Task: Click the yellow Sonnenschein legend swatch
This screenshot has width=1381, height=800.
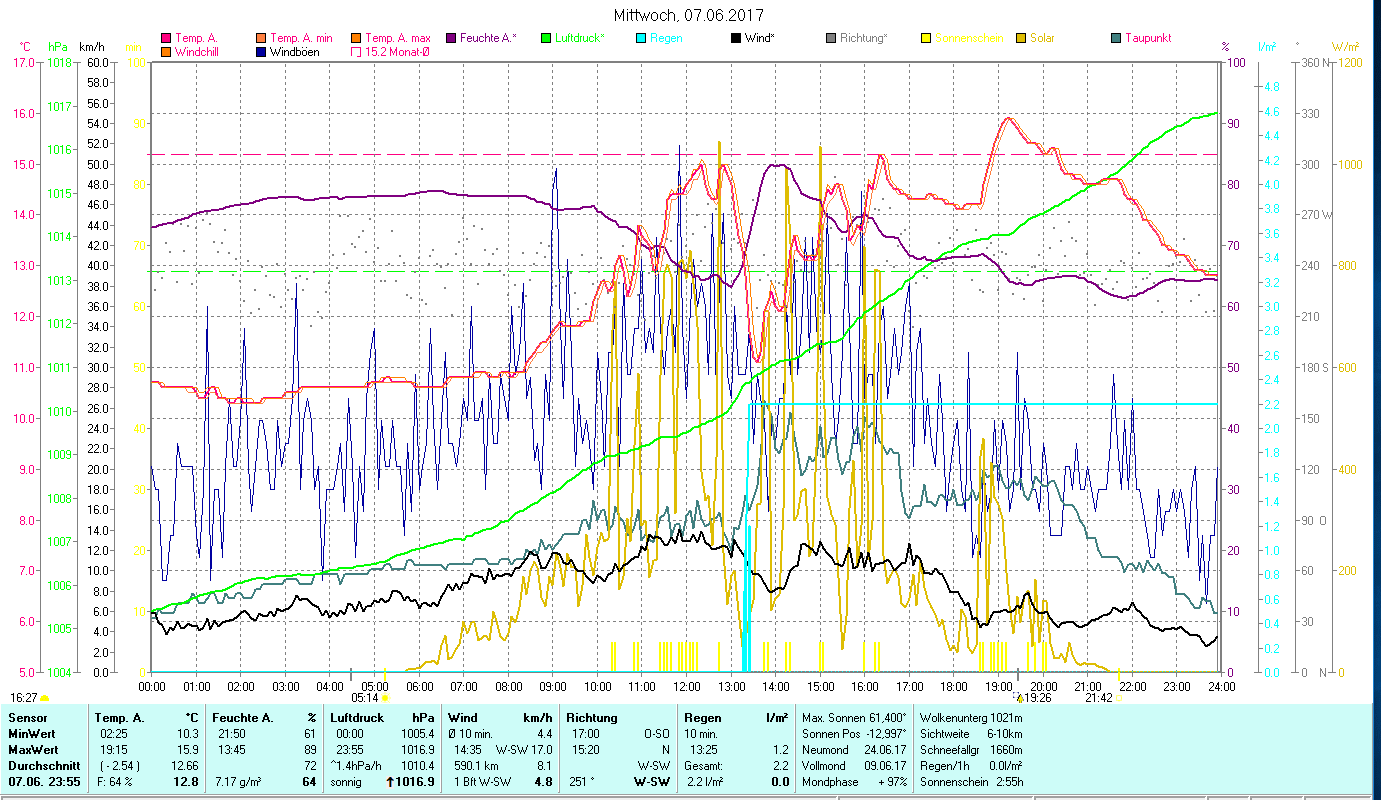Action: point(925,38)
